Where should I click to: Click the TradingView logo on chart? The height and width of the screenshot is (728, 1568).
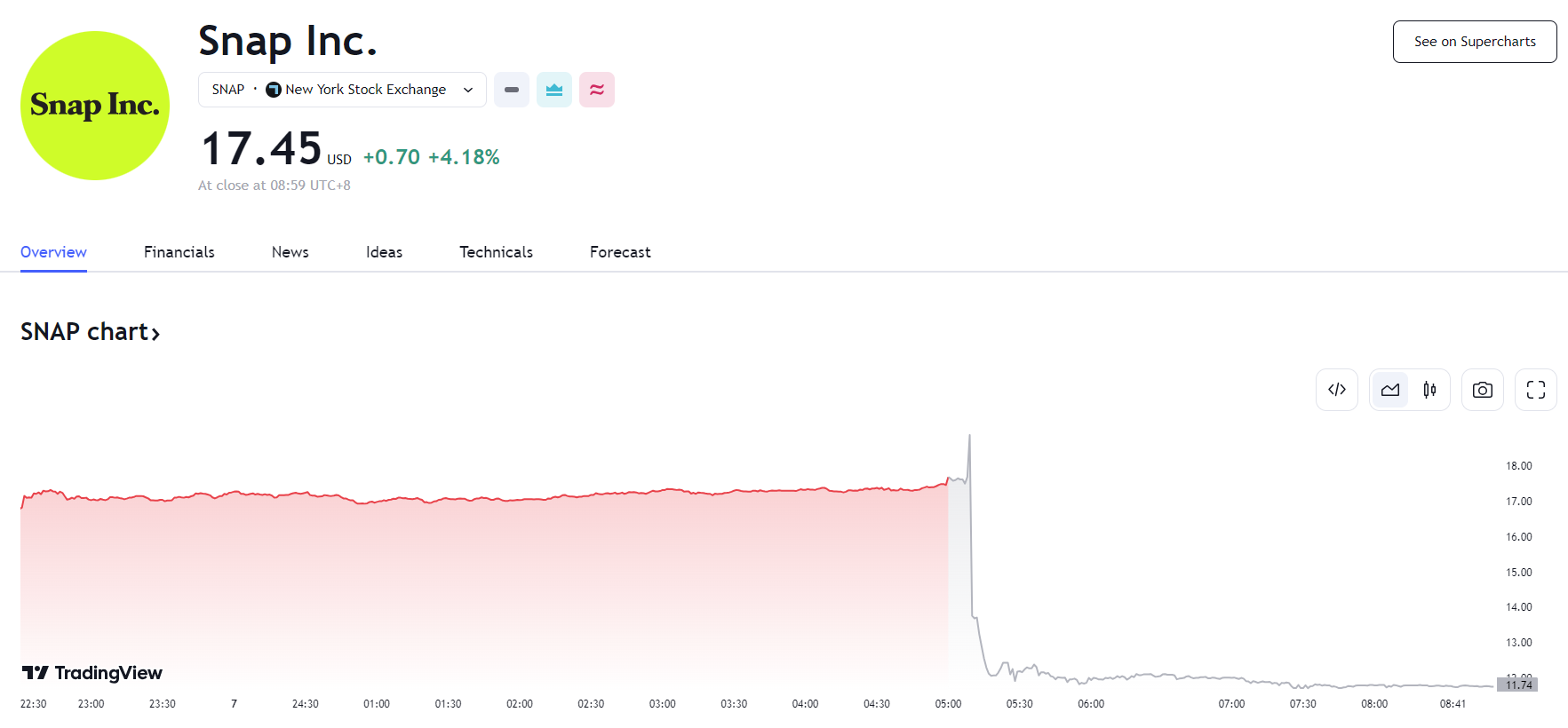coord(92,673)
